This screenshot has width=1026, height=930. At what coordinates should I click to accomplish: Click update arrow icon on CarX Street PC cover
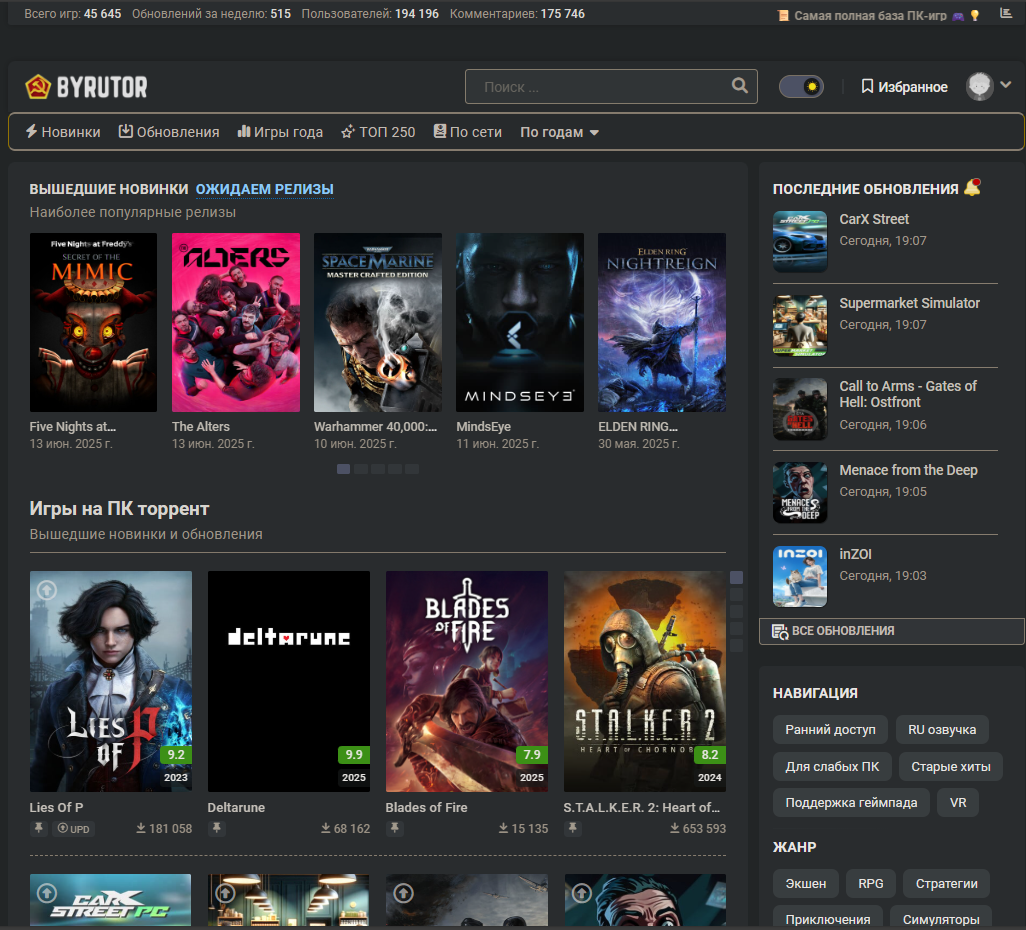click(46, 892)
